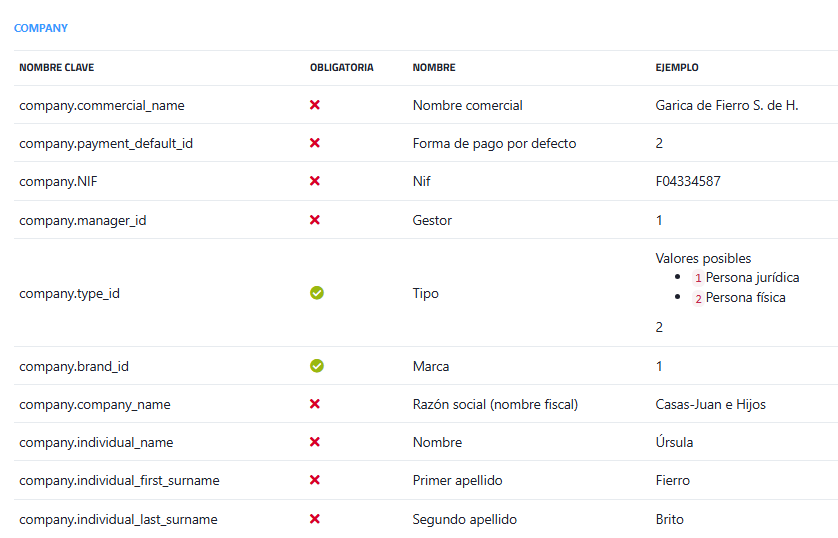The height and width of the screenshot is (538, 838).
Task: Click green checkmark in company.brand_id row
Action: (x=317, y=366)
